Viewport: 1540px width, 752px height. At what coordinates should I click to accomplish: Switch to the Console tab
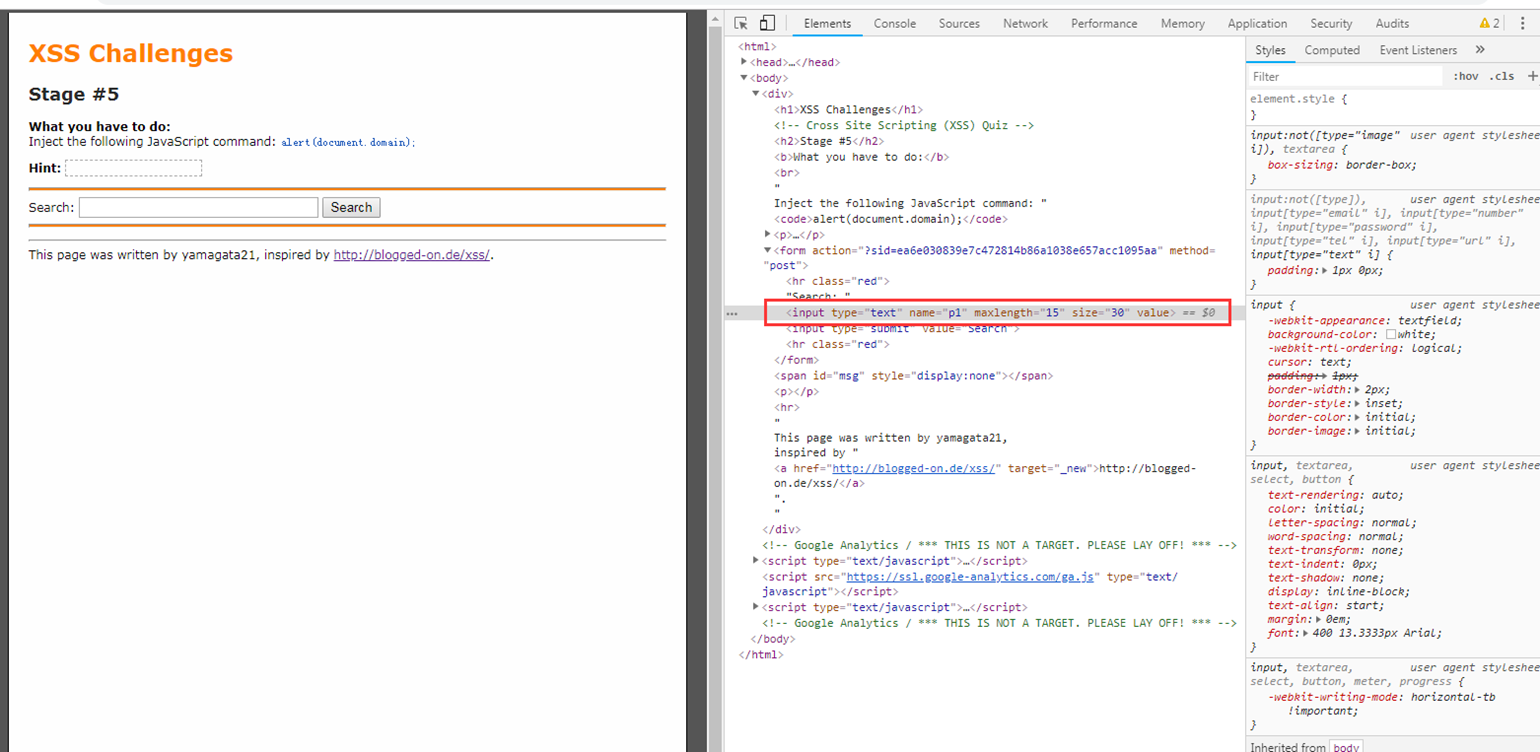click(x=895, y=23)
